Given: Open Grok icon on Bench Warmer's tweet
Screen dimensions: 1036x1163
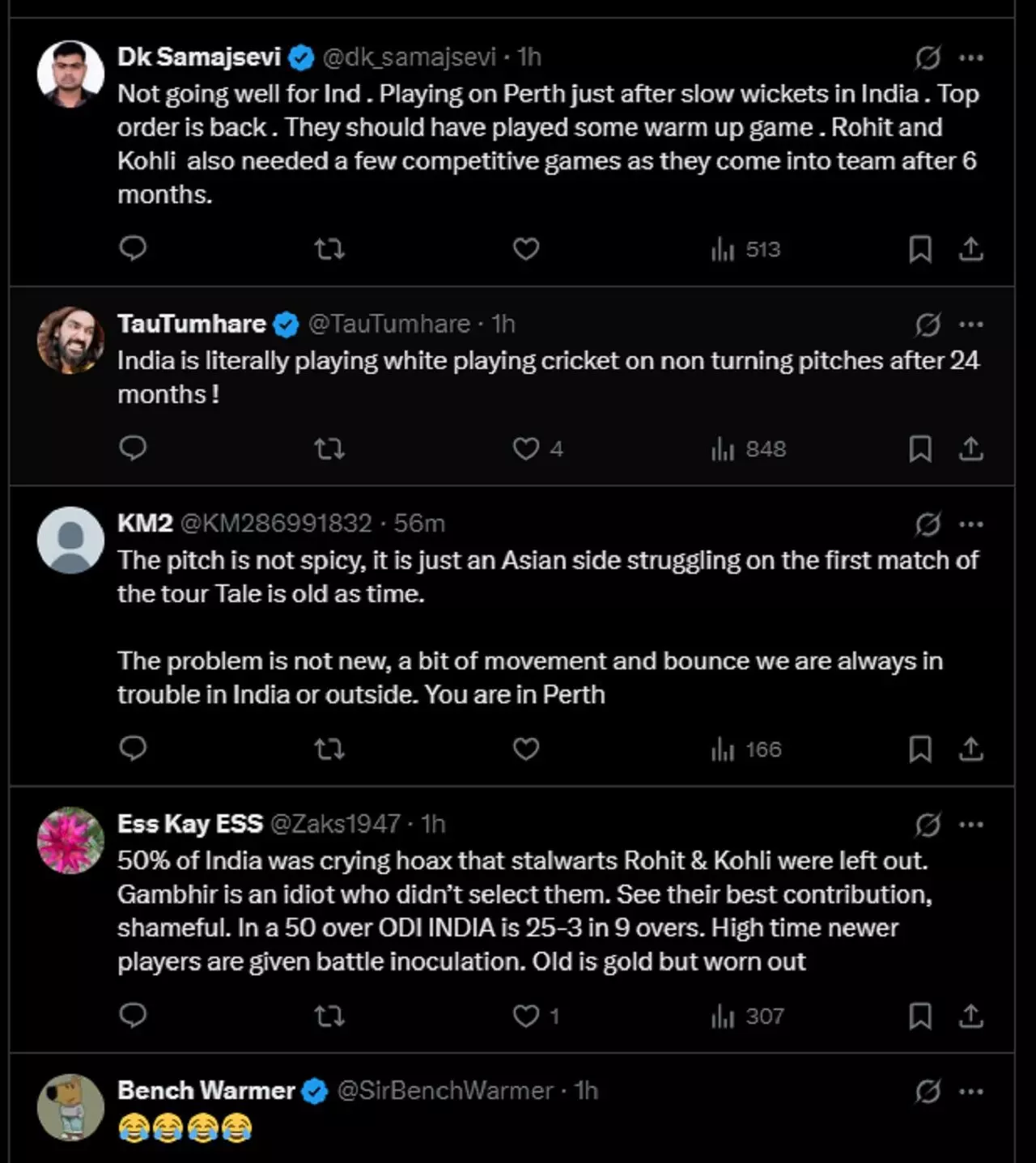Looking at the screenshot, I should pos(928,1092).
